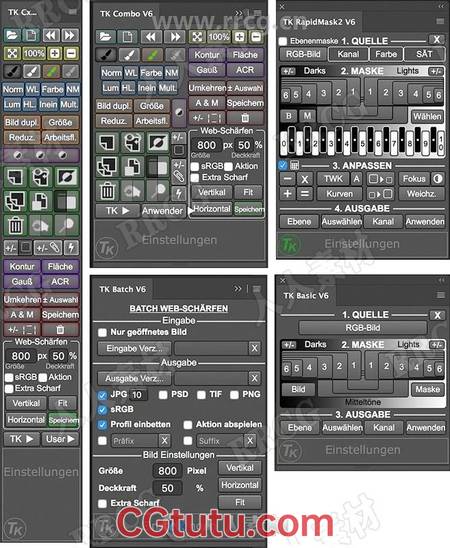450x548 pixels.
Task: Select zone key 5 in RapidMask2 zone strip
Action: (363, 143)
